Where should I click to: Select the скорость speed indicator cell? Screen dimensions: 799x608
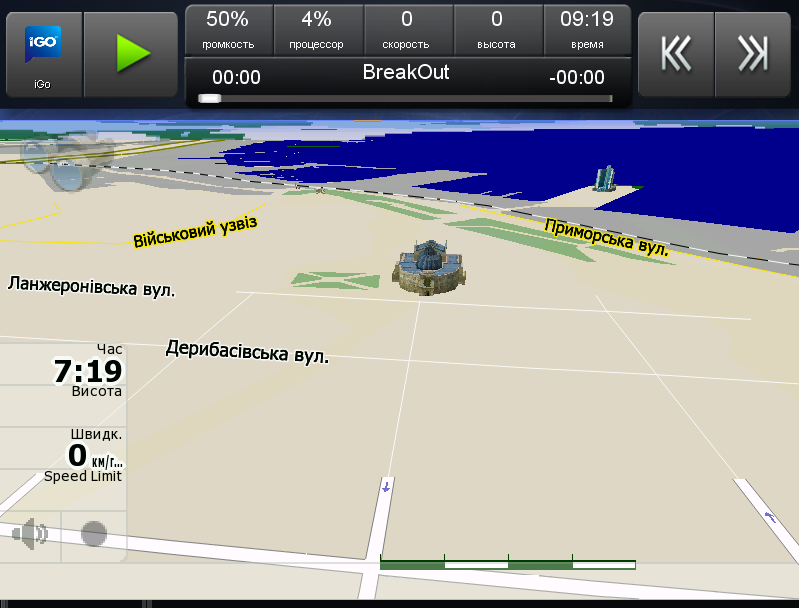pyautogui.click(x=407, y=30)
